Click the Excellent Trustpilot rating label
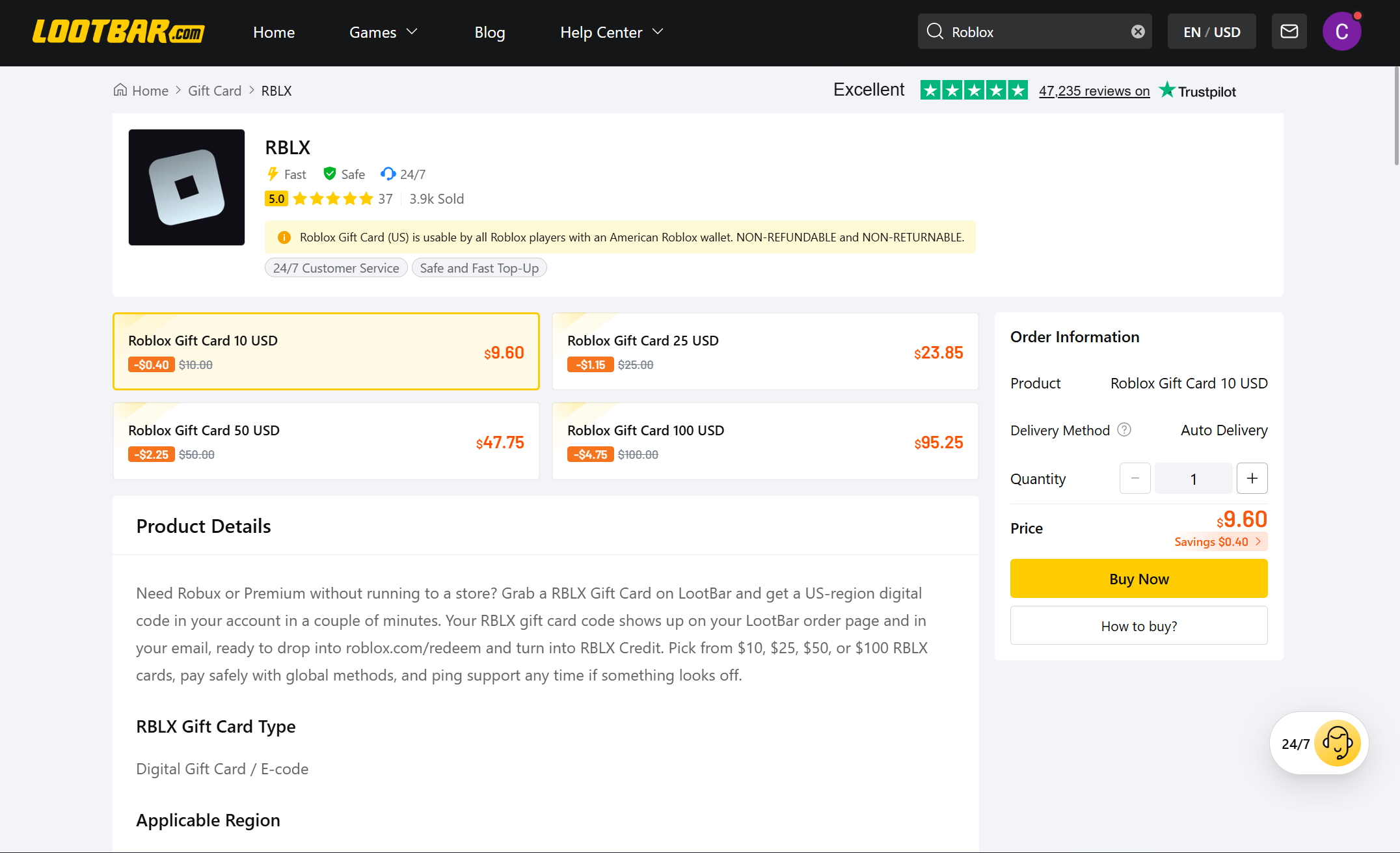 pos(868,90)
